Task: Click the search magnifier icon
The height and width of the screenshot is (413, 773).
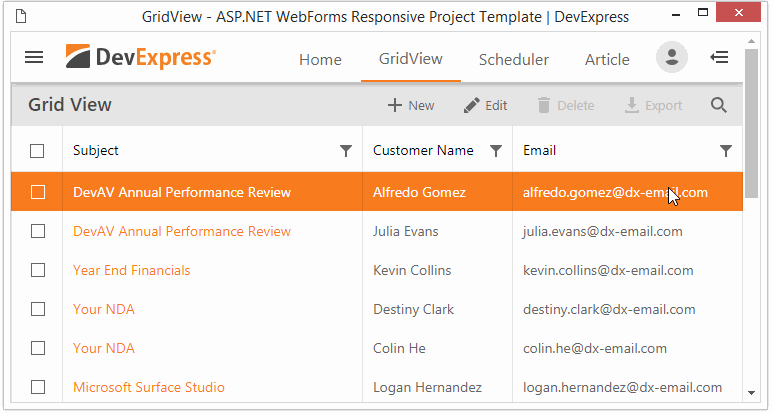Action: click(x=718, y=105)
